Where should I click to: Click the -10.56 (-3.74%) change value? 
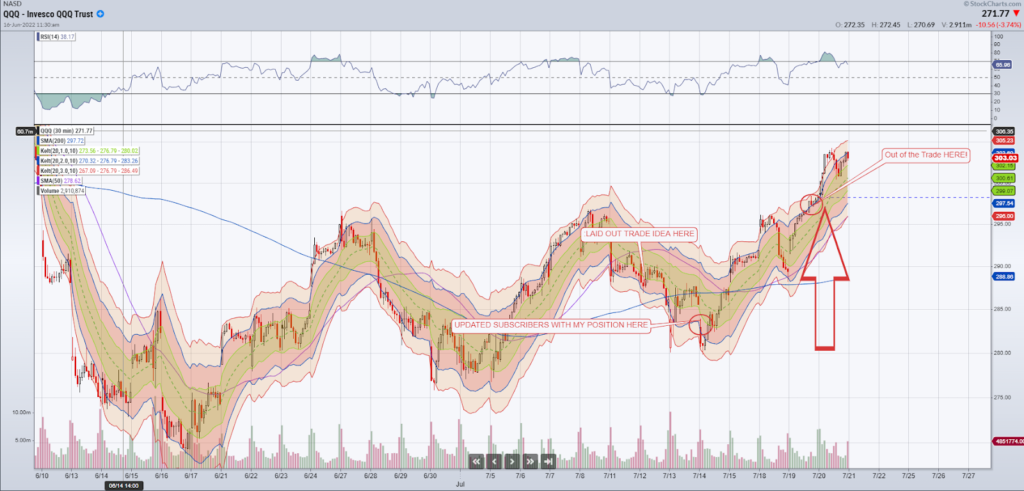[x=997, y=25]
